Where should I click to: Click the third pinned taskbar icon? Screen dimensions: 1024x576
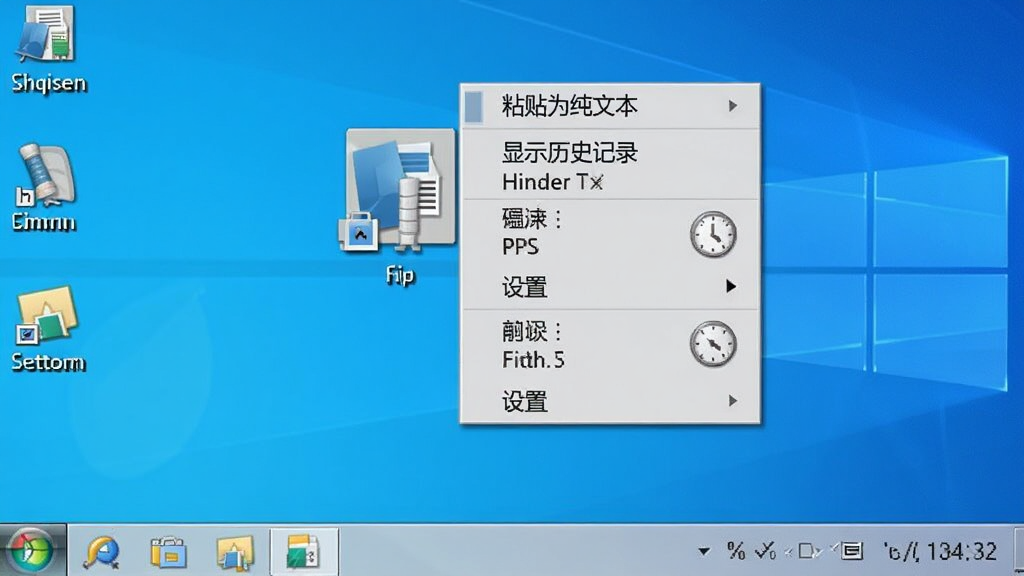pyautogui.click(x=235, y=552)
